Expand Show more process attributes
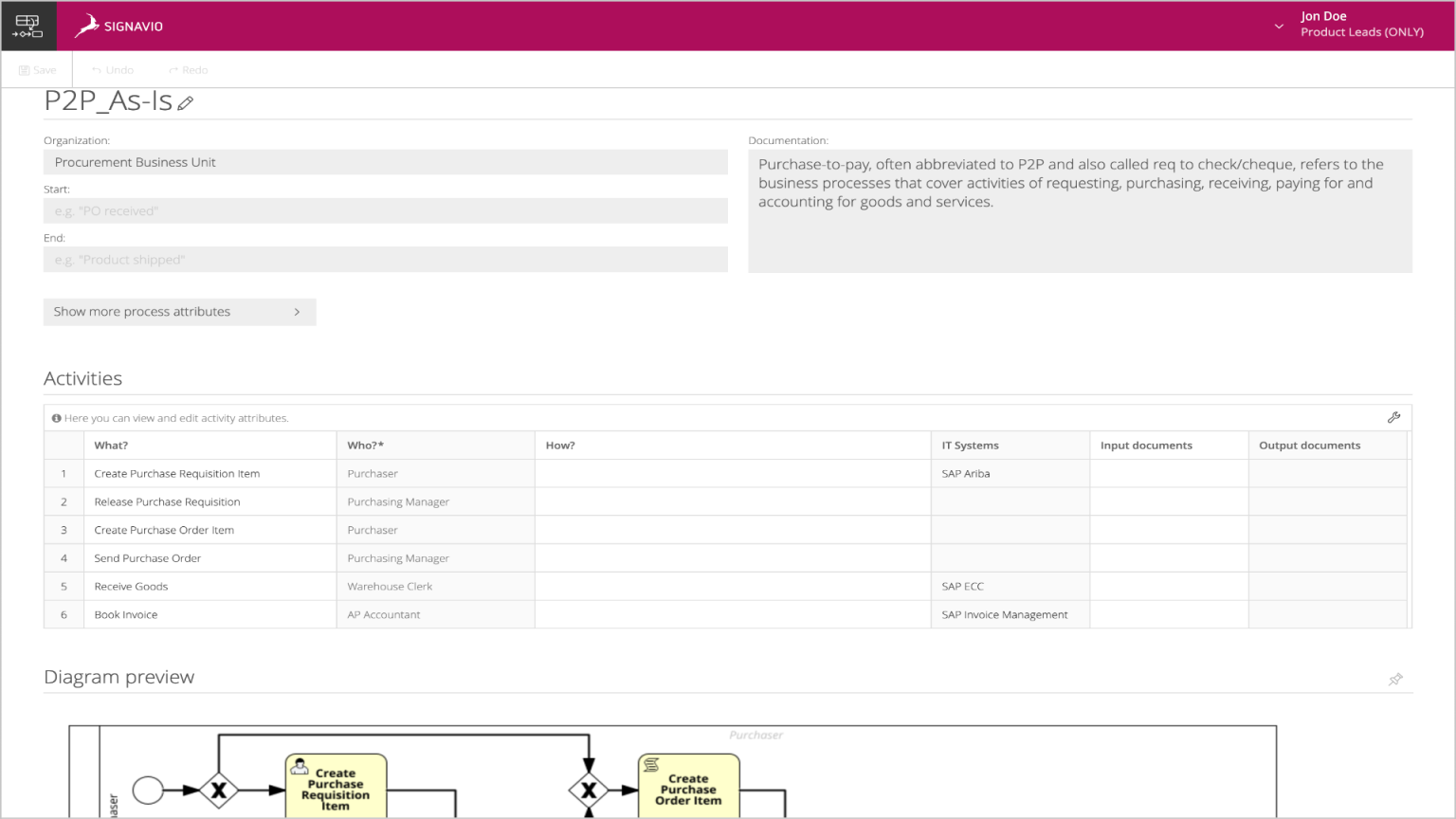The width and height of the screenshot is (1456, 819). pos(179,311)
